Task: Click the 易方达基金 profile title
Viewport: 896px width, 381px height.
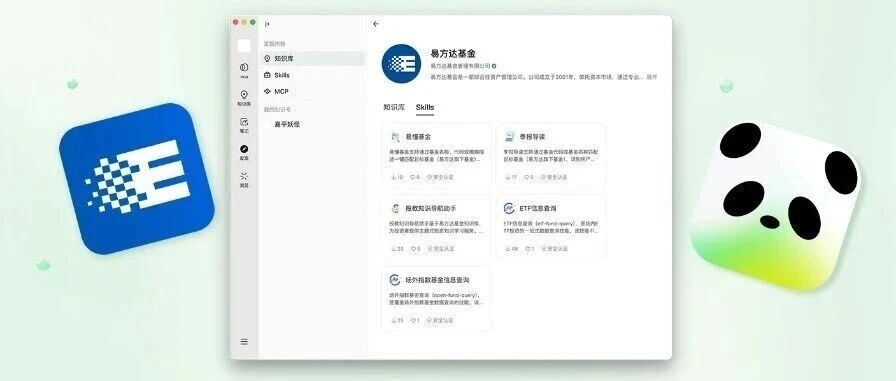Action: coord(453,54)
